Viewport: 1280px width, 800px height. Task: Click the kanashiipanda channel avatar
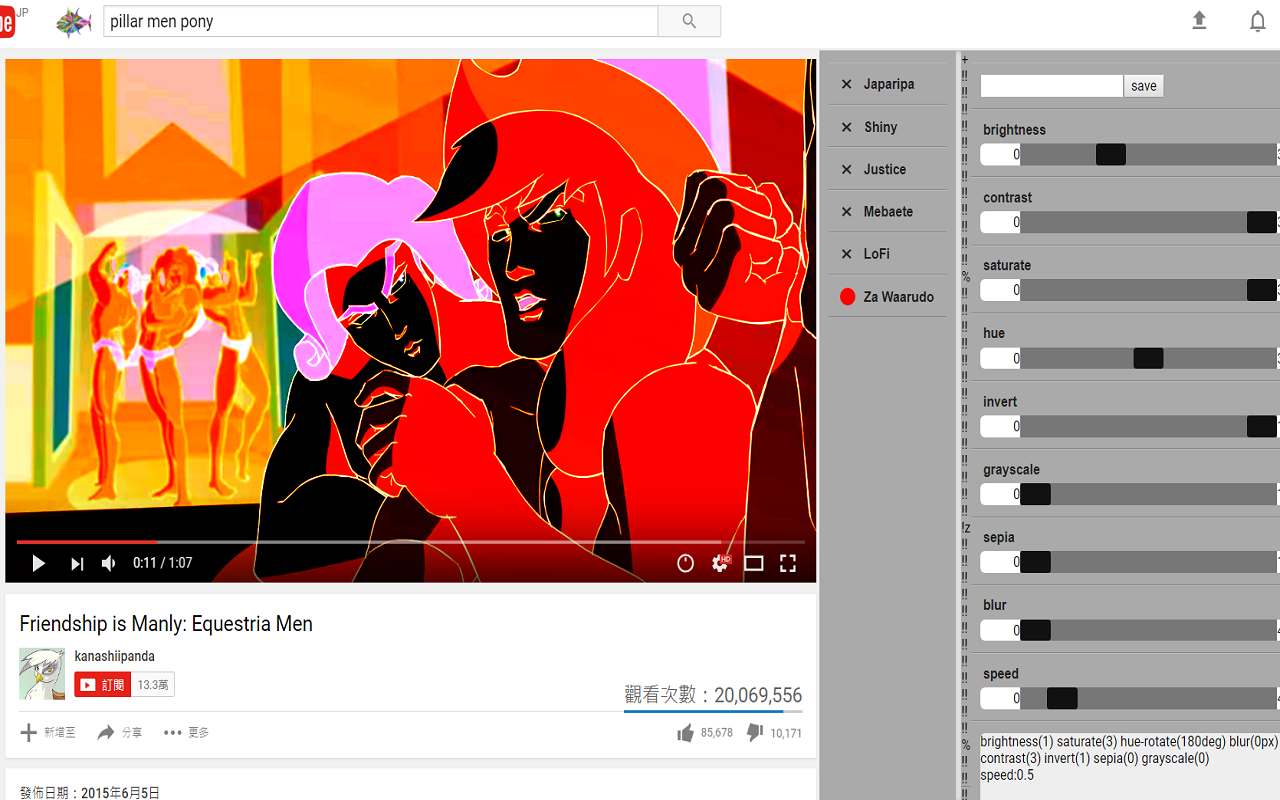pyautogui.click(x=42, y=674)
